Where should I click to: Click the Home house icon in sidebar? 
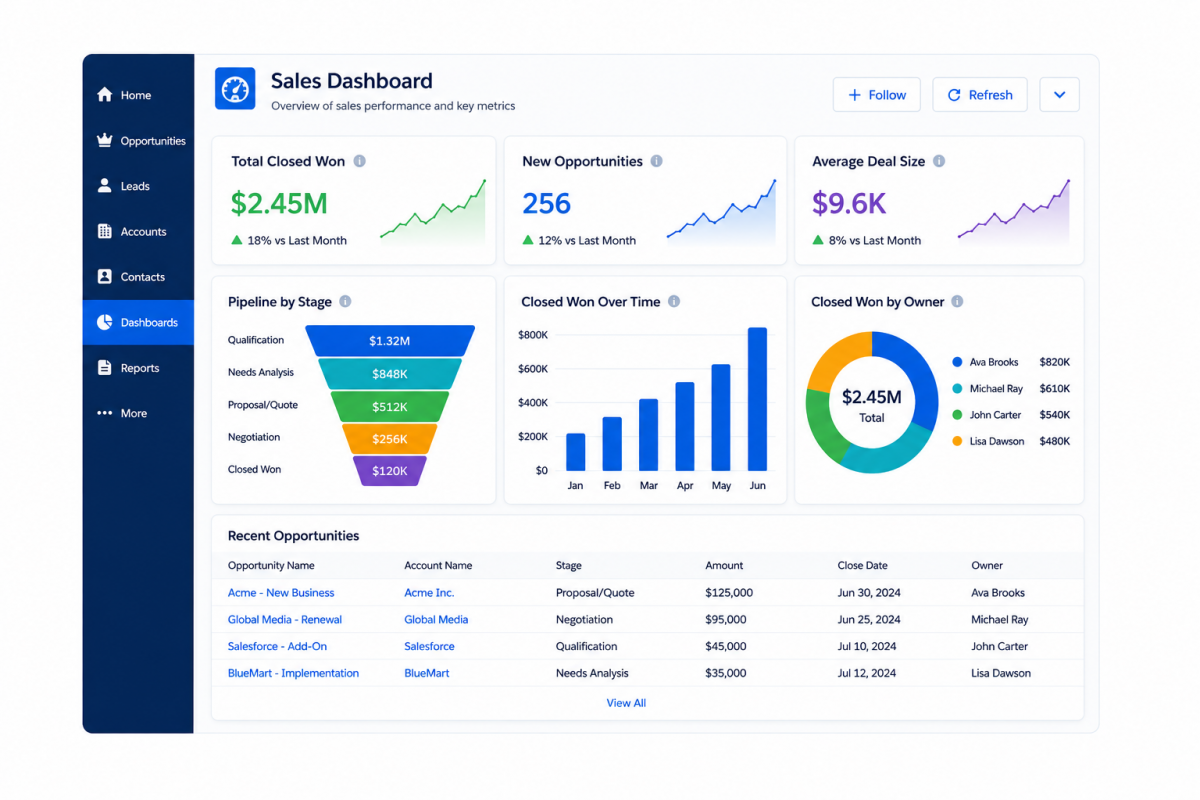104,95
